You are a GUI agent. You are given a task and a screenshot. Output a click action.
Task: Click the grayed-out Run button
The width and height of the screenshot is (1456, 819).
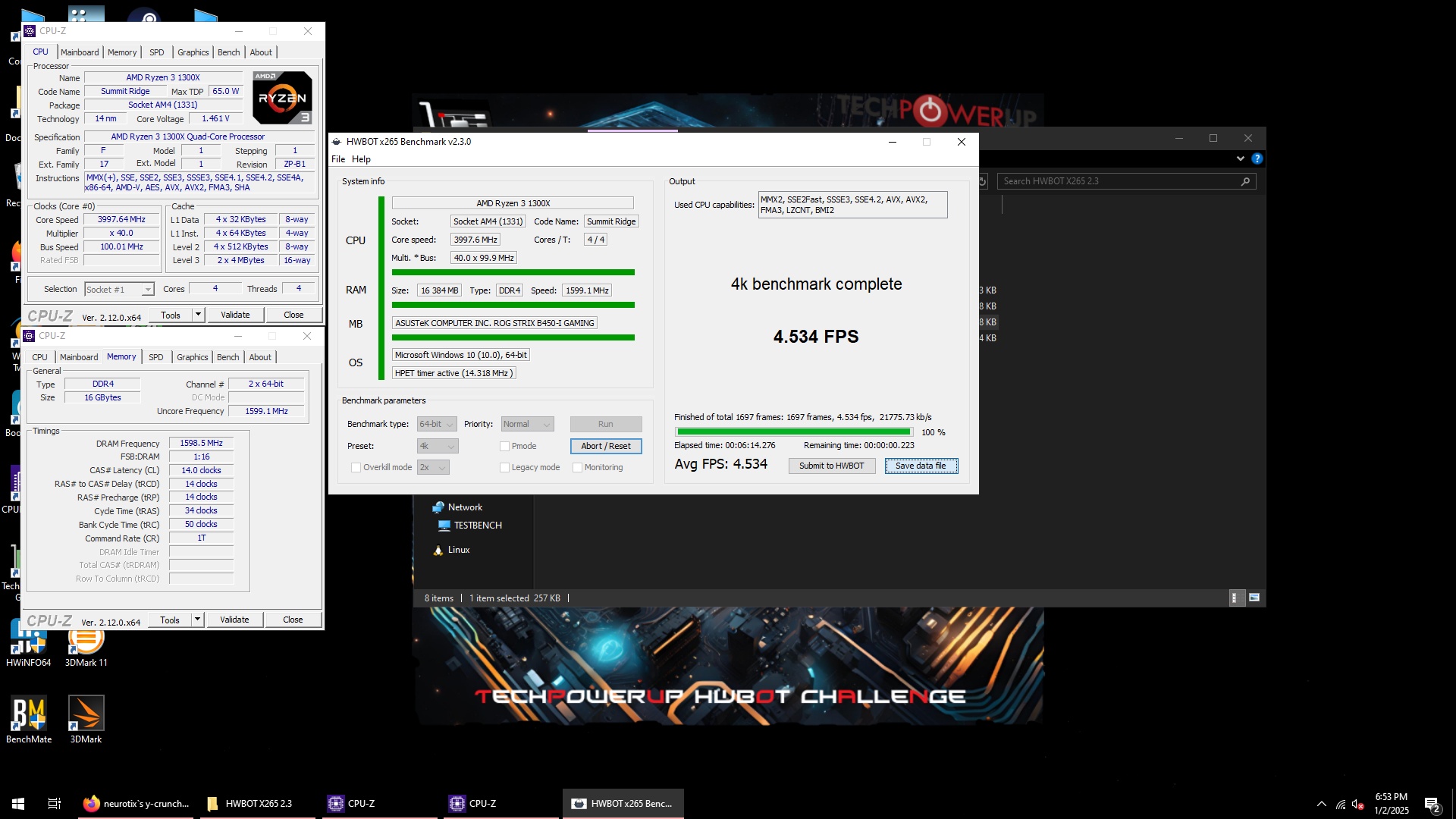click(x=606, y=424)
